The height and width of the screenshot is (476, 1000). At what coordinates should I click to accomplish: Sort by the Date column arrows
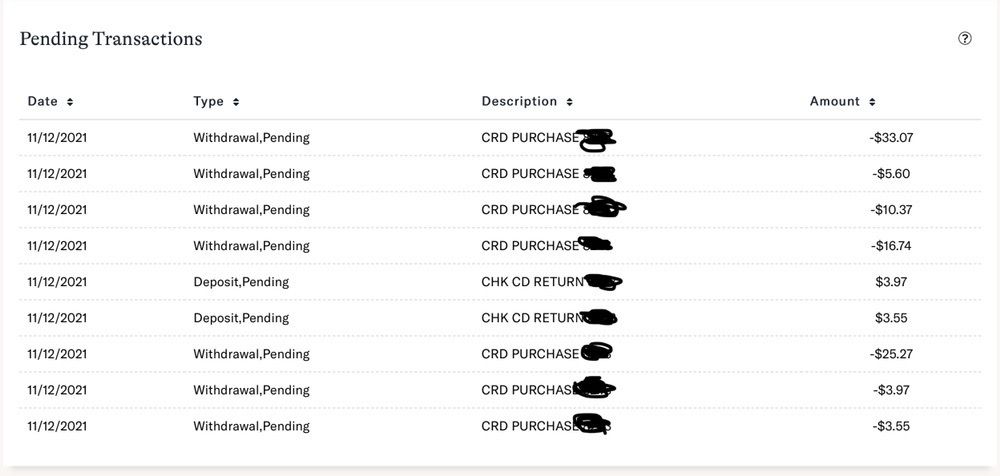(70, 102)
